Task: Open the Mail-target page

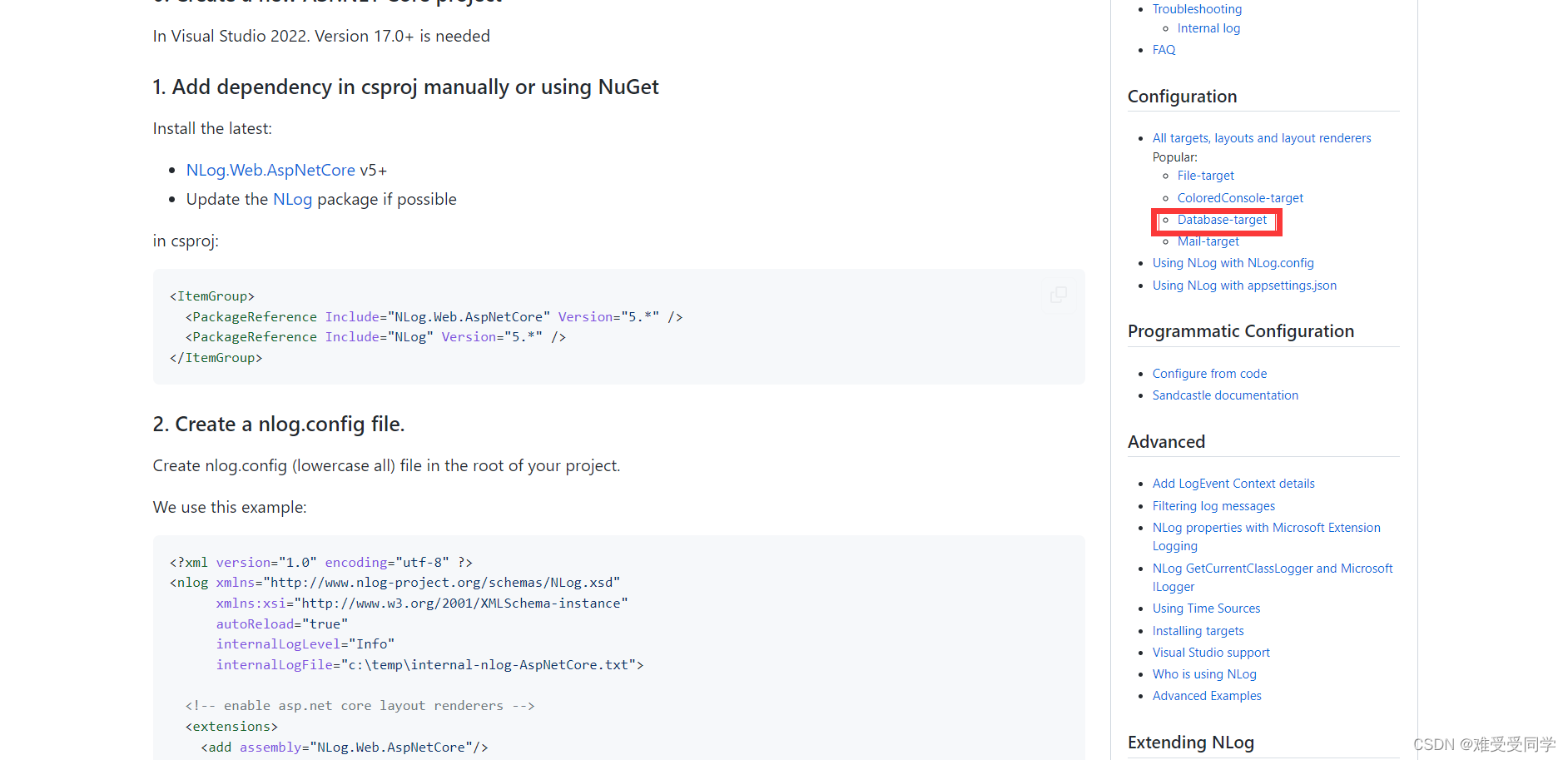Action: coord(1208,241)
